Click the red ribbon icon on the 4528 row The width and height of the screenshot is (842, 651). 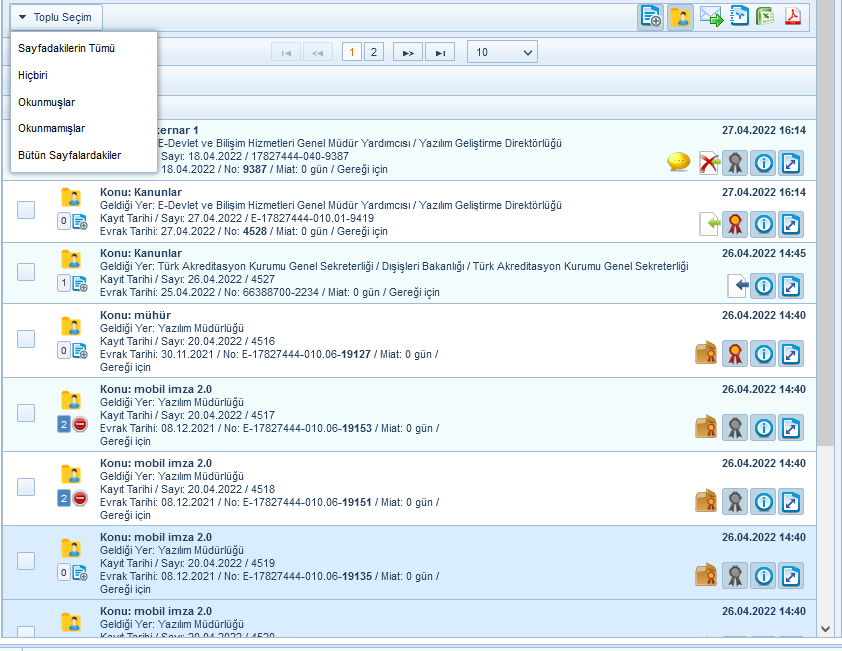(x=736, y=223)
